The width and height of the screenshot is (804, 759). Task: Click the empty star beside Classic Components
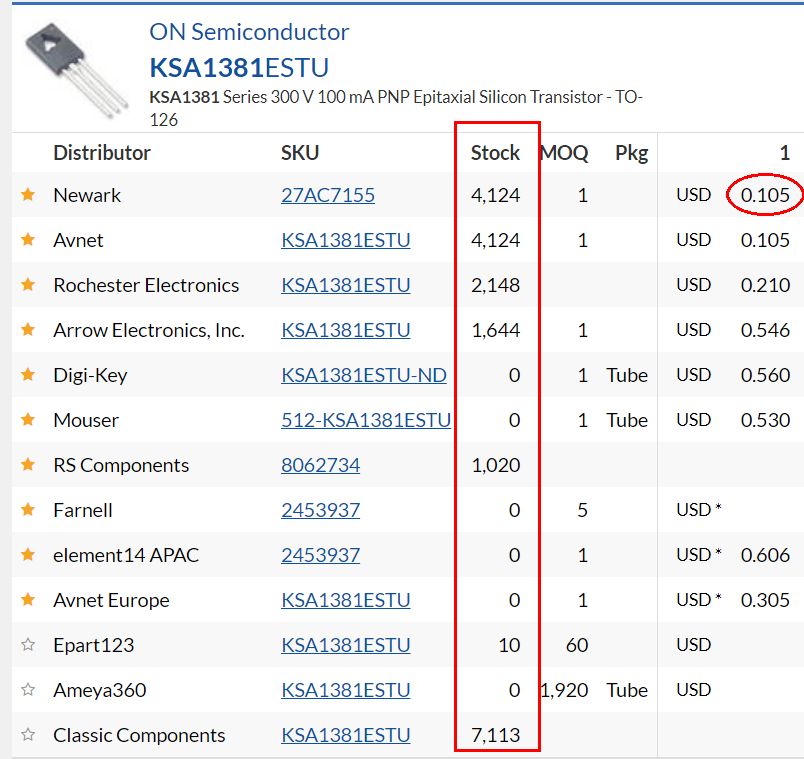[x=28, y=735]
